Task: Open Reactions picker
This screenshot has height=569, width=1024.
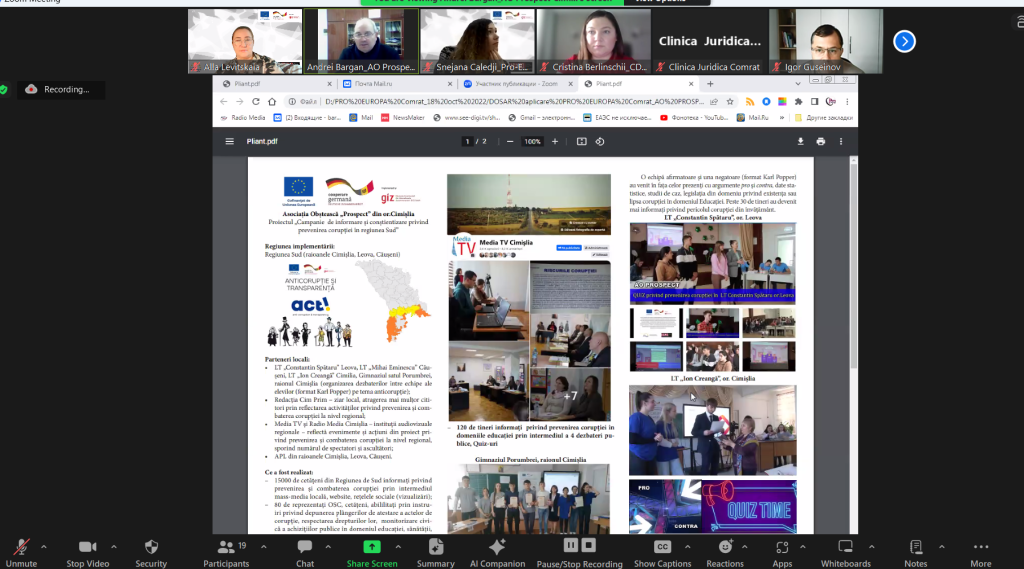Action: pyautogui.click(x=725, y=553)
